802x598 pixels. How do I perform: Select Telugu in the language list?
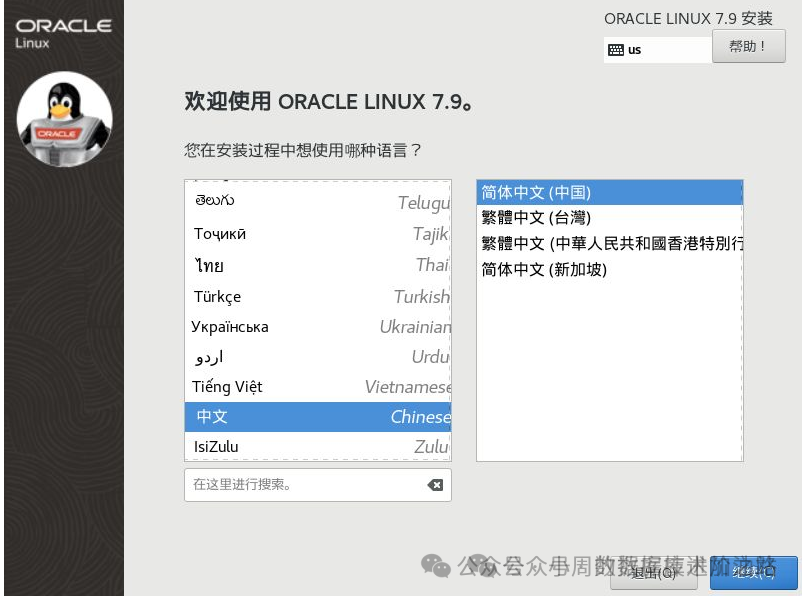(318, 201)
